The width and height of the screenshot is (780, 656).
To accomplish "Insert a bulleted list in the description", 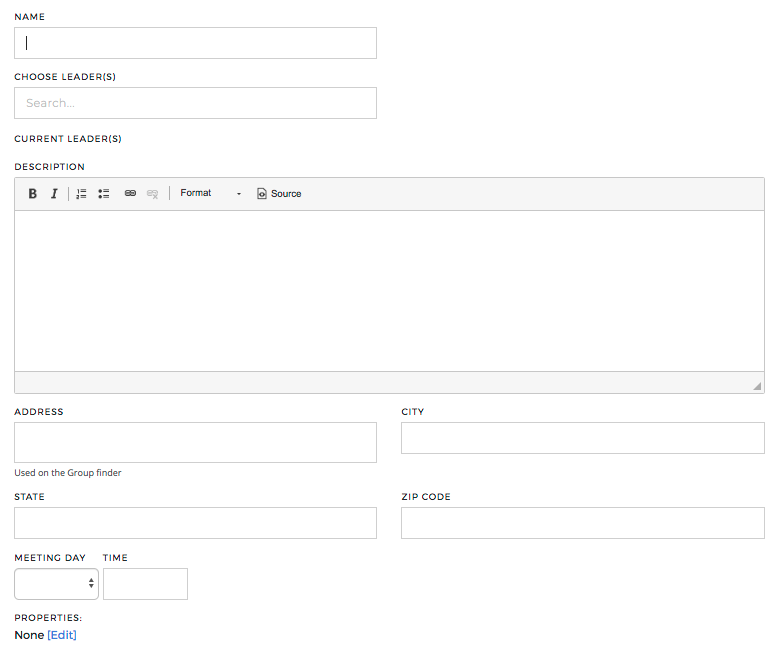I will tap(103, 193).
